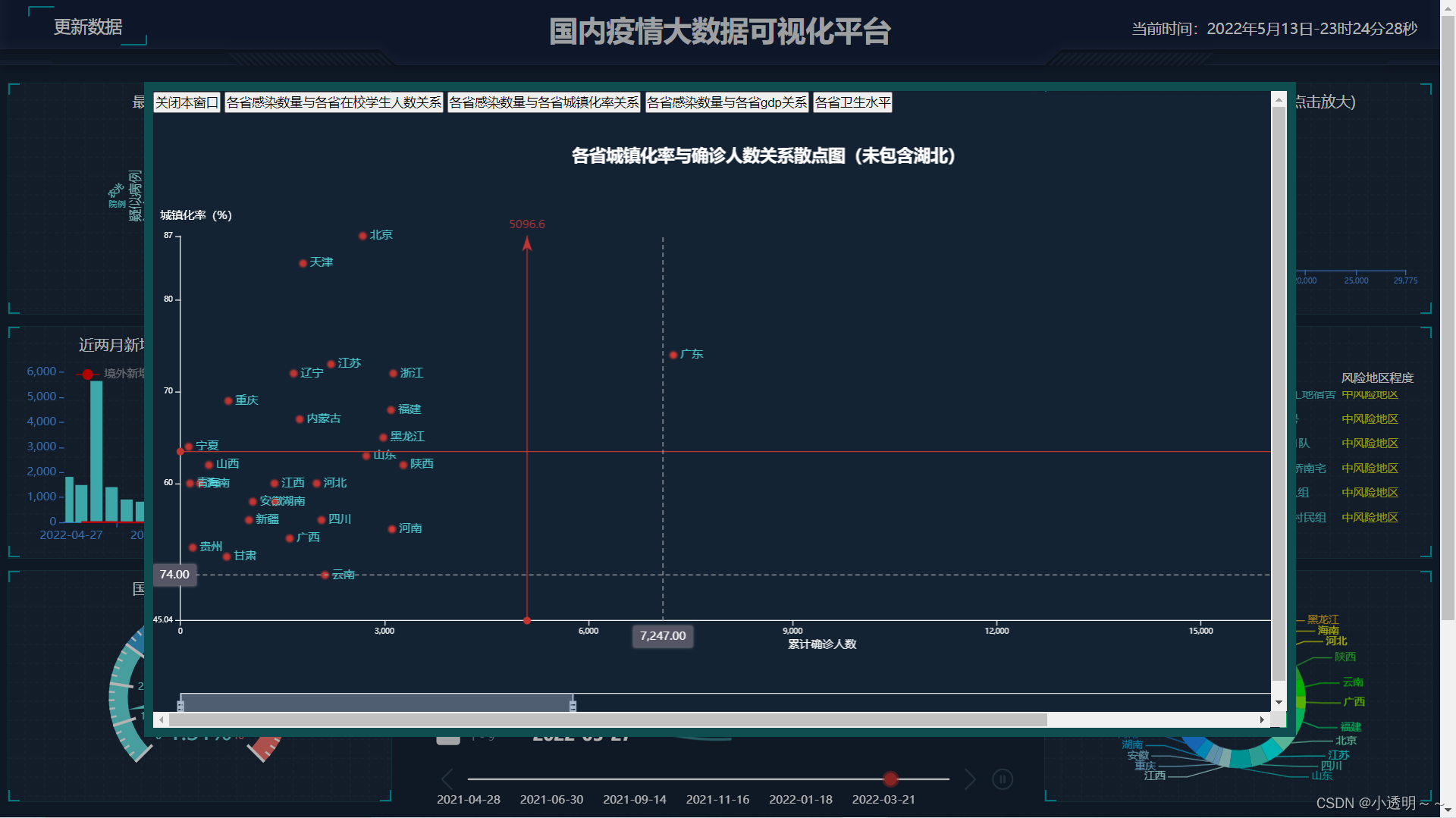Image resolution: width=1456 pixels, height=818 pixels.
Task: Click the 广东 scatter point
Action: pos(673,355)
